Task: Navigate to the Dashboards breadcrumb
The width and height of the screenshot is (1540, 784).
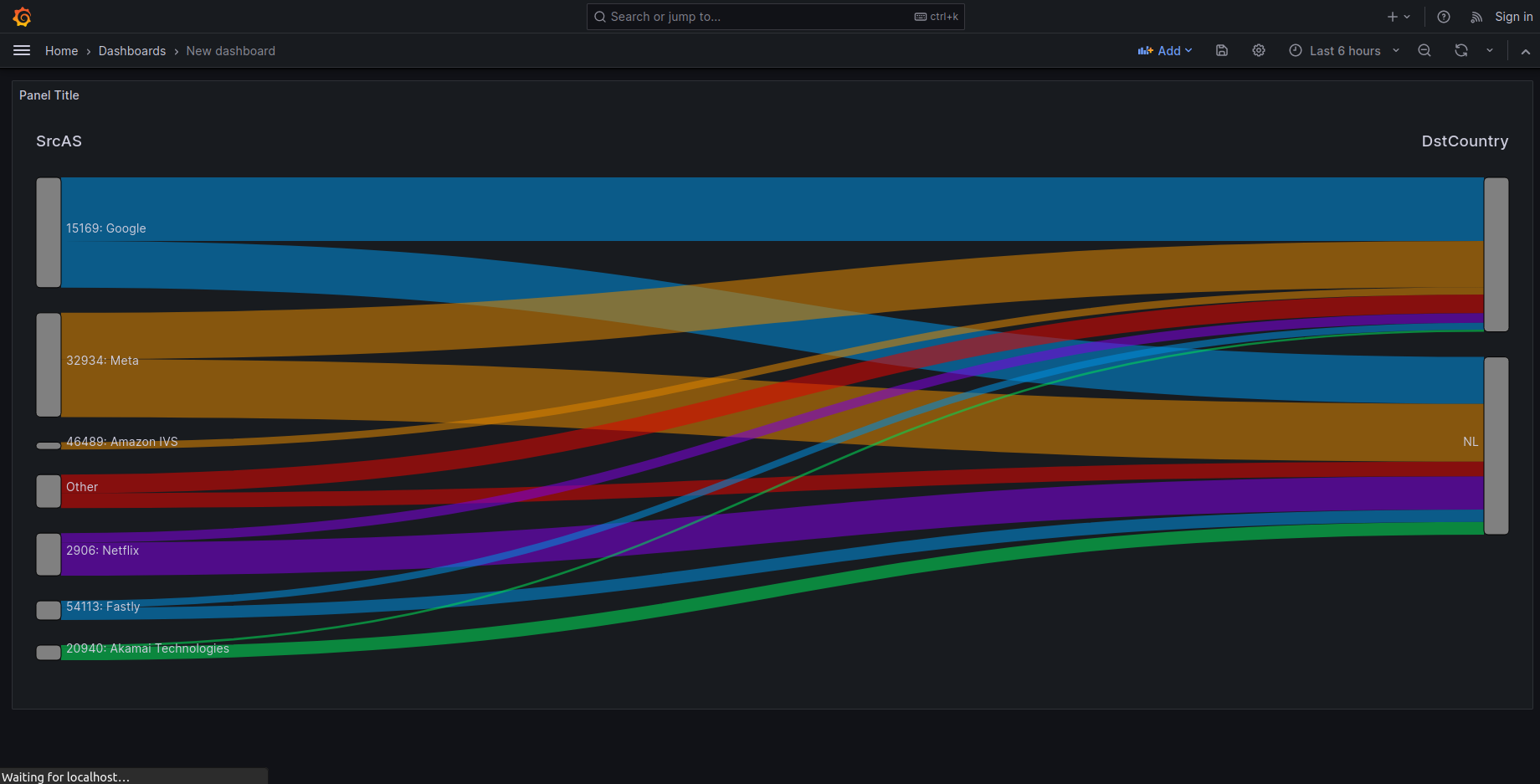Action: (132, 50)
